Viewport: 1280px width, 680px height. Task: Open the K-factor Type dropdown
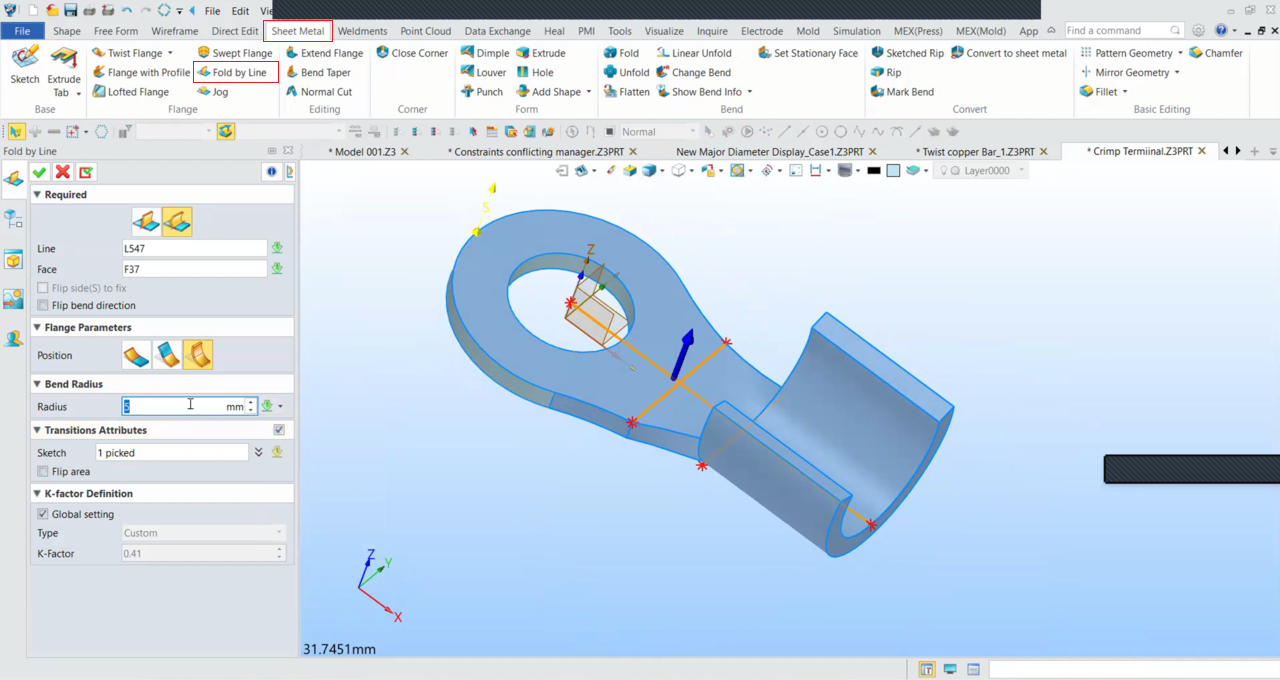(x=203, y=533)
